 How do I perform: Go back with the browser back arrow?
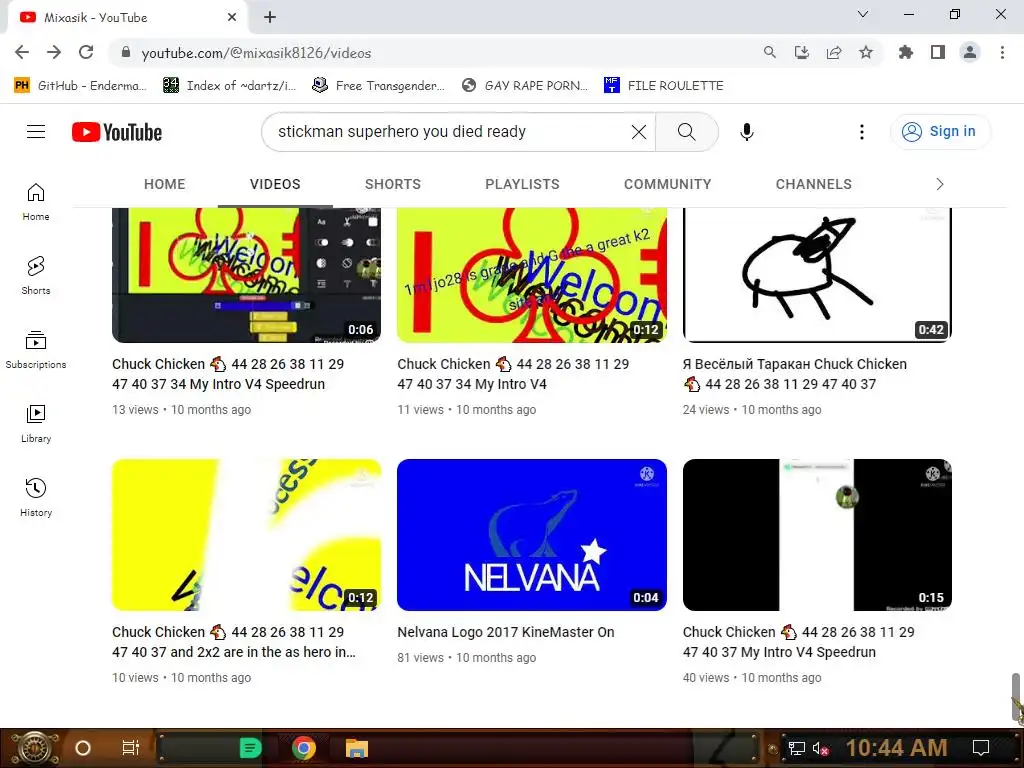(22, 52)
